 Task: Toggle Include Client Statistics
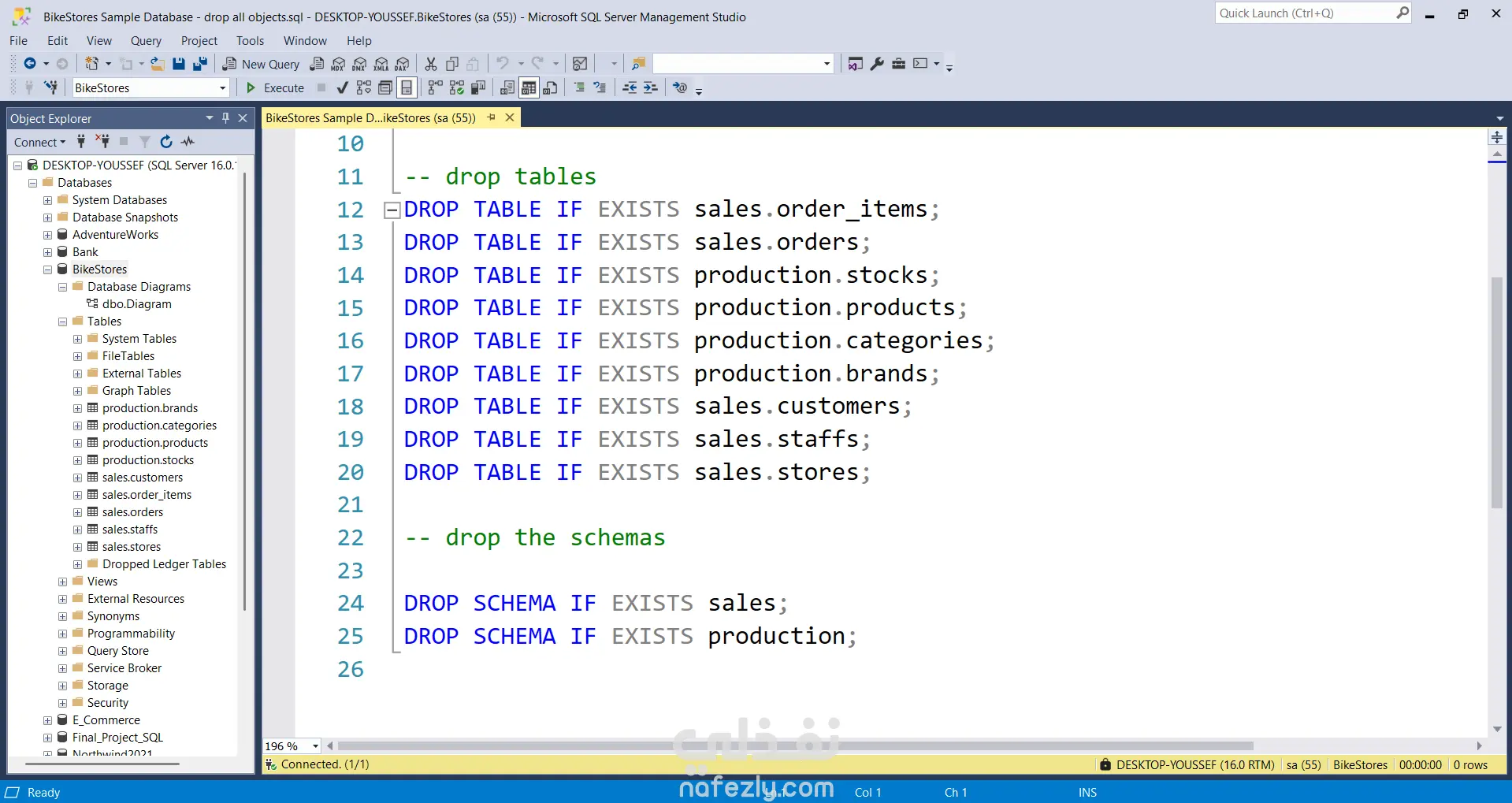[x=477, y=87]
